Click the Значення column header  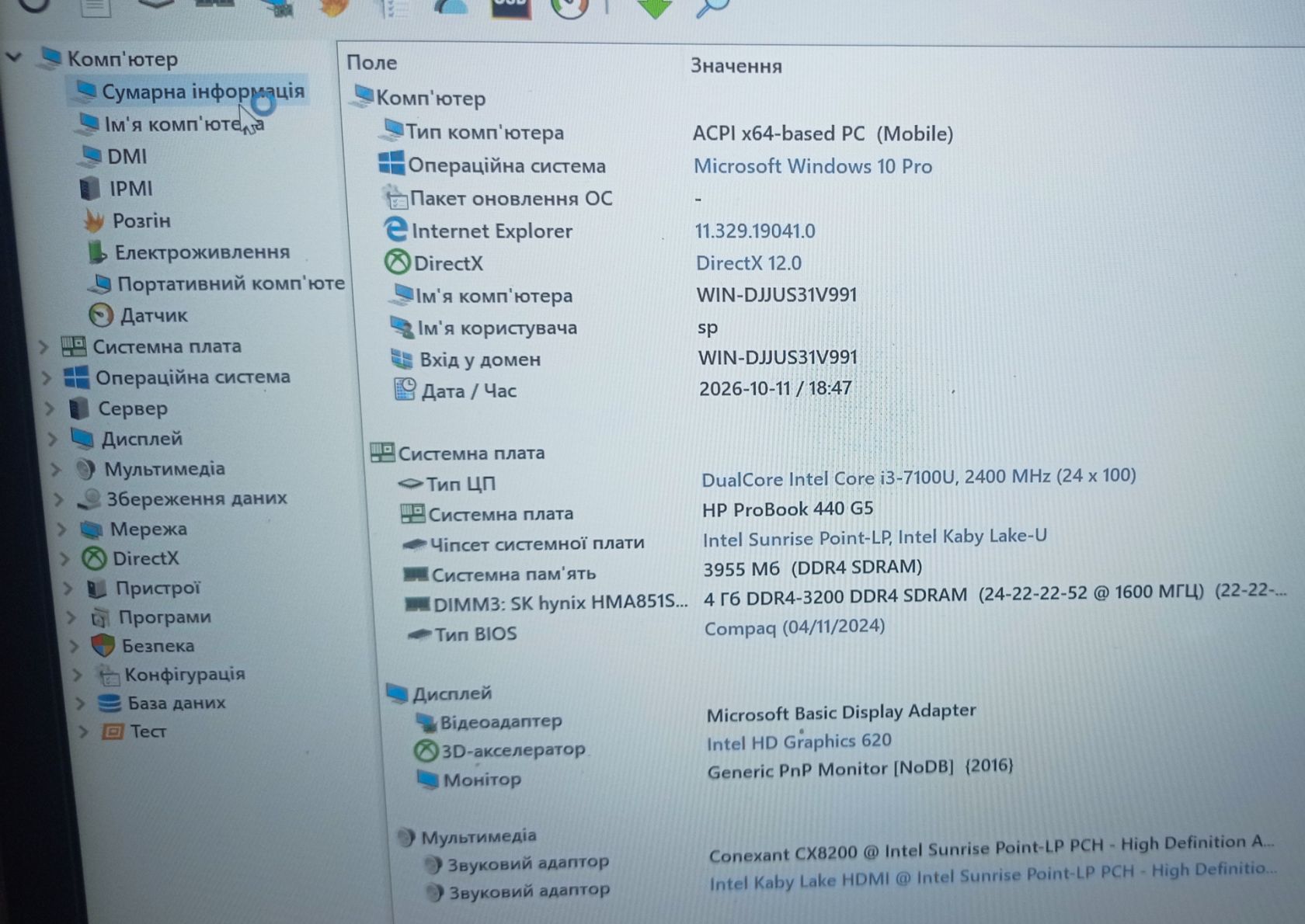(x=736, y=66)
